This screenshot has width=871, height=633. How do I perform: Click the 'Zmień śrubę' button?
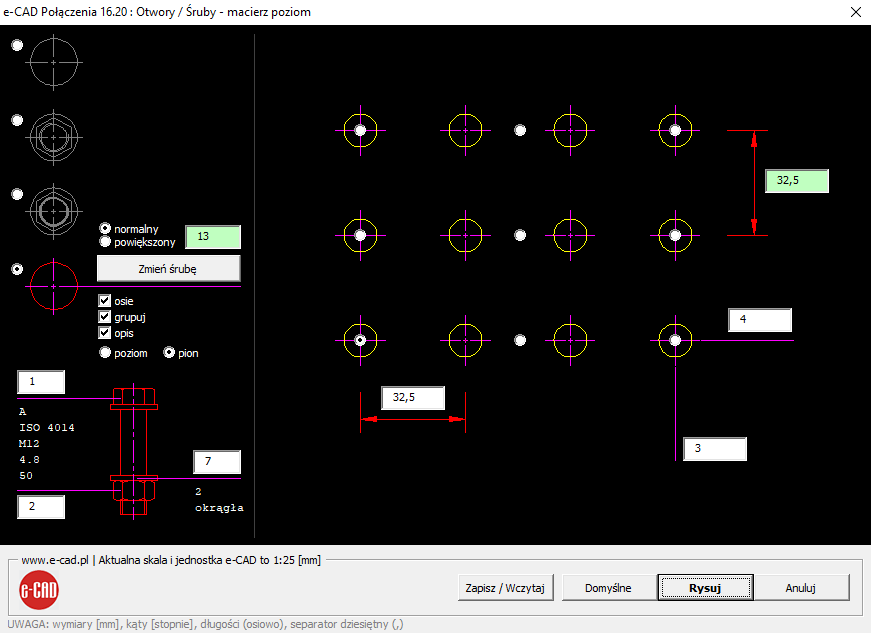168,269
